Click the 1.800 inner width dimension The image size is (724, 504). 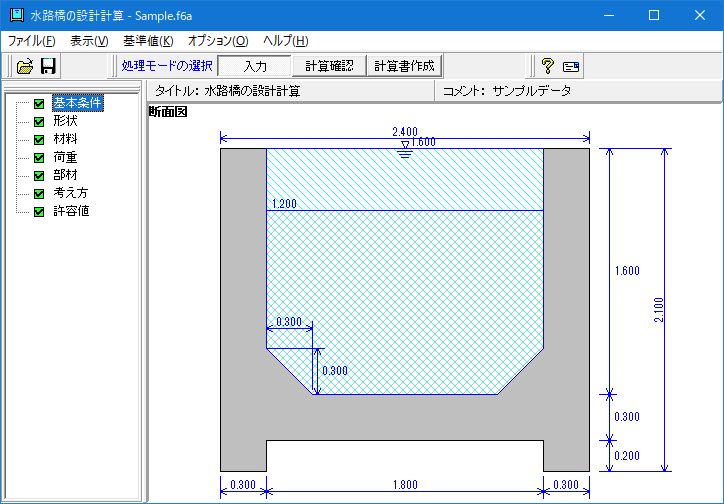[x=405, y=485]
